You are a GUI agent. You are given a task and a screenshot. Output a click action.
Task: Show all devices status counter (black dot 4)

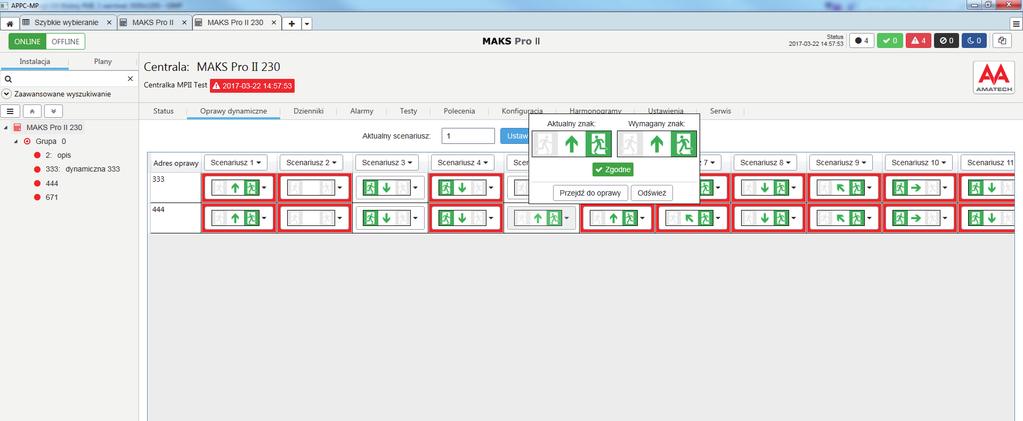pos(861,41)
